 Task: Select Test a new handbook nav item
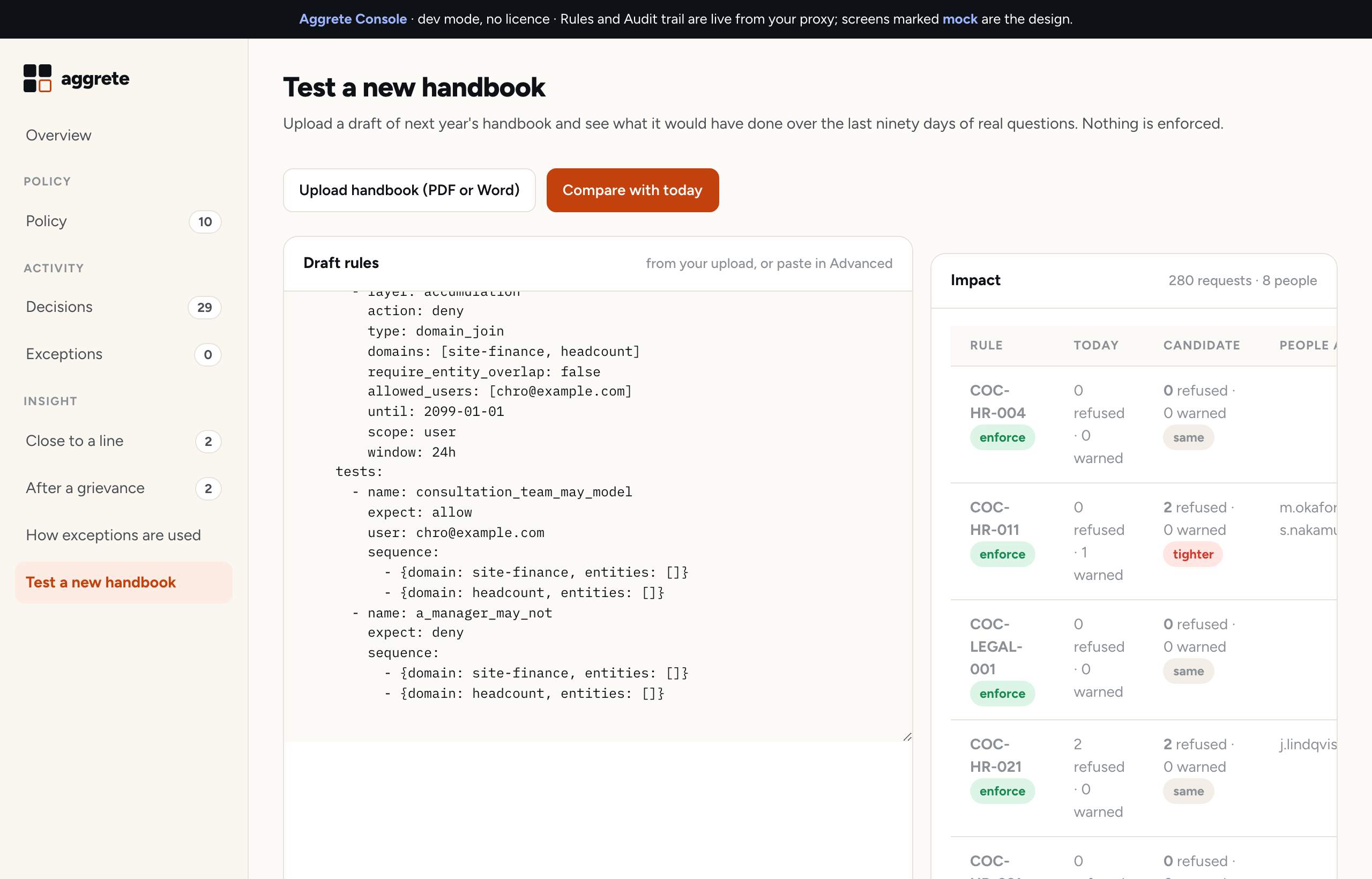click(123, 582)
